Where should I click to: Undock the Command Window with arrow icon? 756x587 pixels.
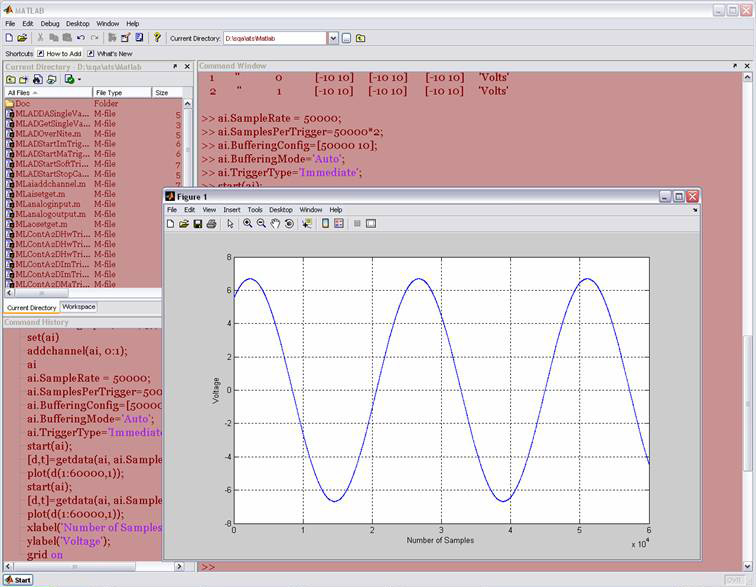click(x=735, y=66)
